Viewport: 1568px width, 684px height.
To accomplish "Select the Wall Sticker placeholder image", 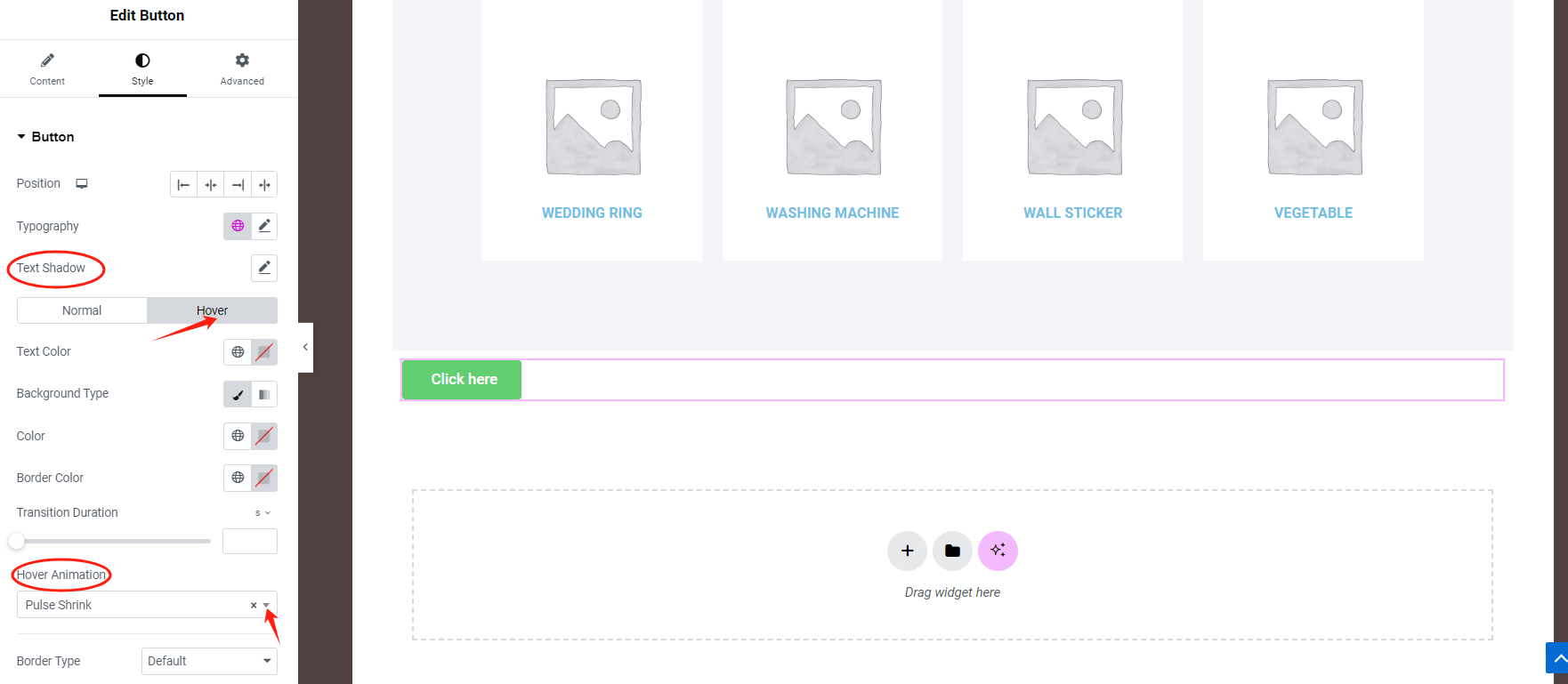I will click(1074, 127).
